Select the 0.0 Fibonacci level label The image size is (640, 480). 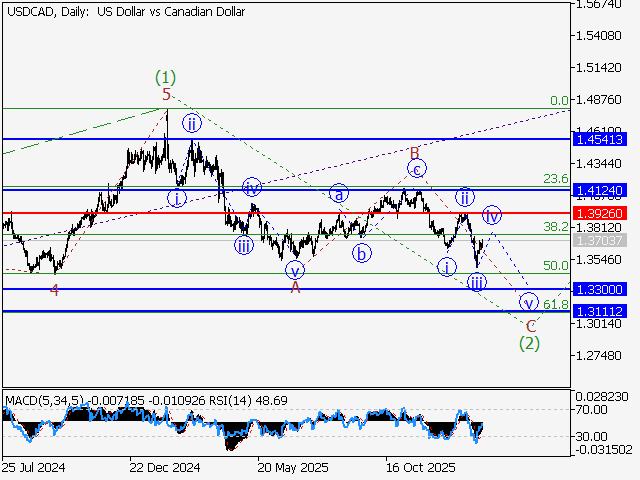[559, 100]
